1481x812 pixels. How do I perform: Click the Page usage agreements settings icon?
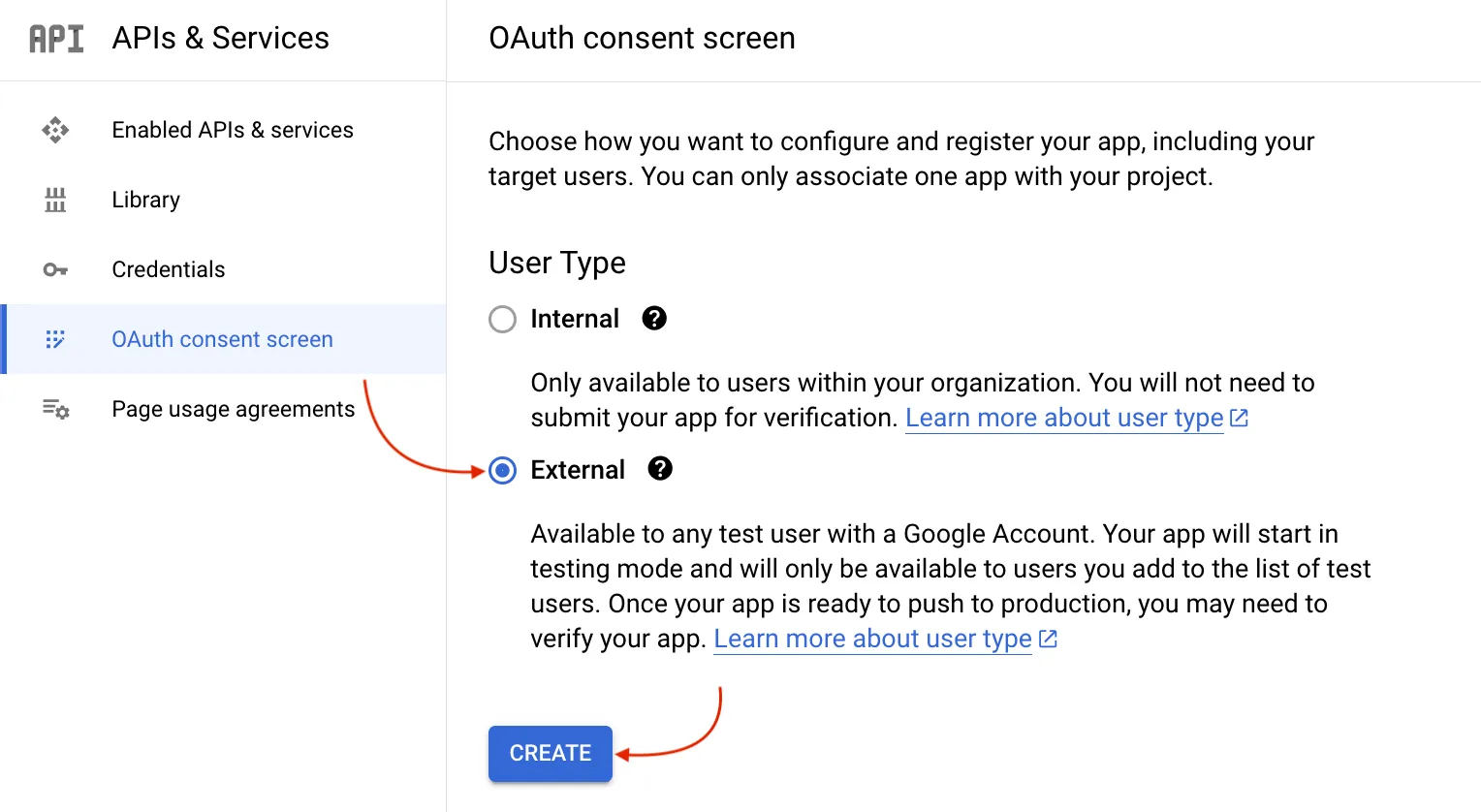click(x=55, y=409)
